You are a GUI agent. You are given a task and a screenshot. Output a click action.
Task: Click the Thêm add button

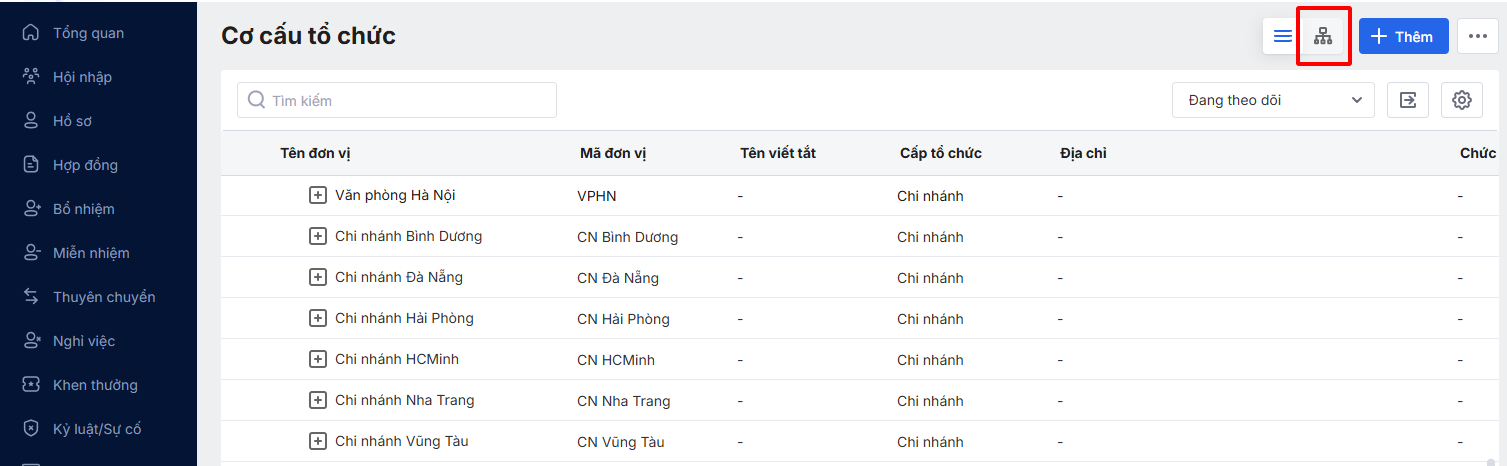coord(1403,37)
